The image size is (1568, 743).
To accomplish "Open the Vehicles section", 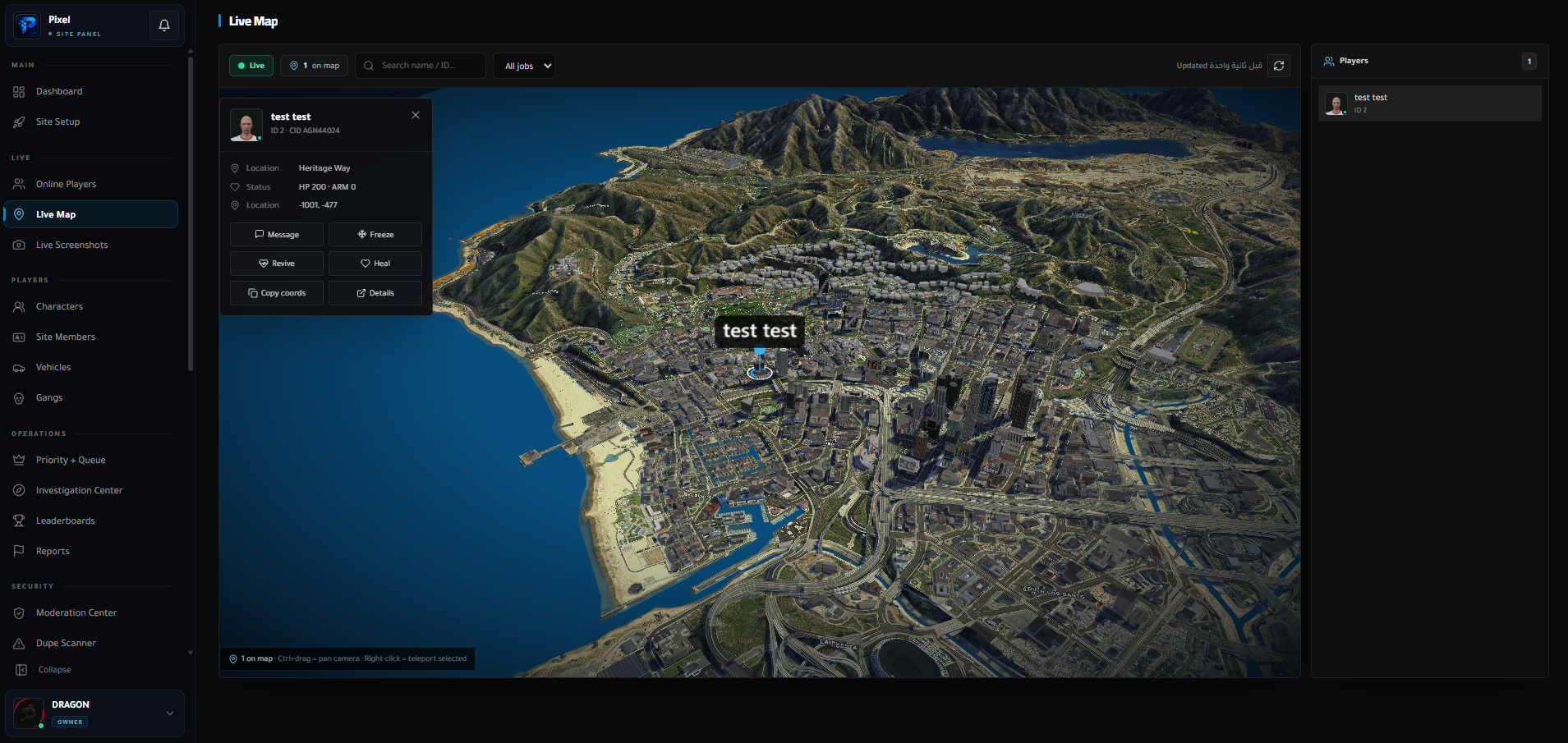I will [90, 367].
